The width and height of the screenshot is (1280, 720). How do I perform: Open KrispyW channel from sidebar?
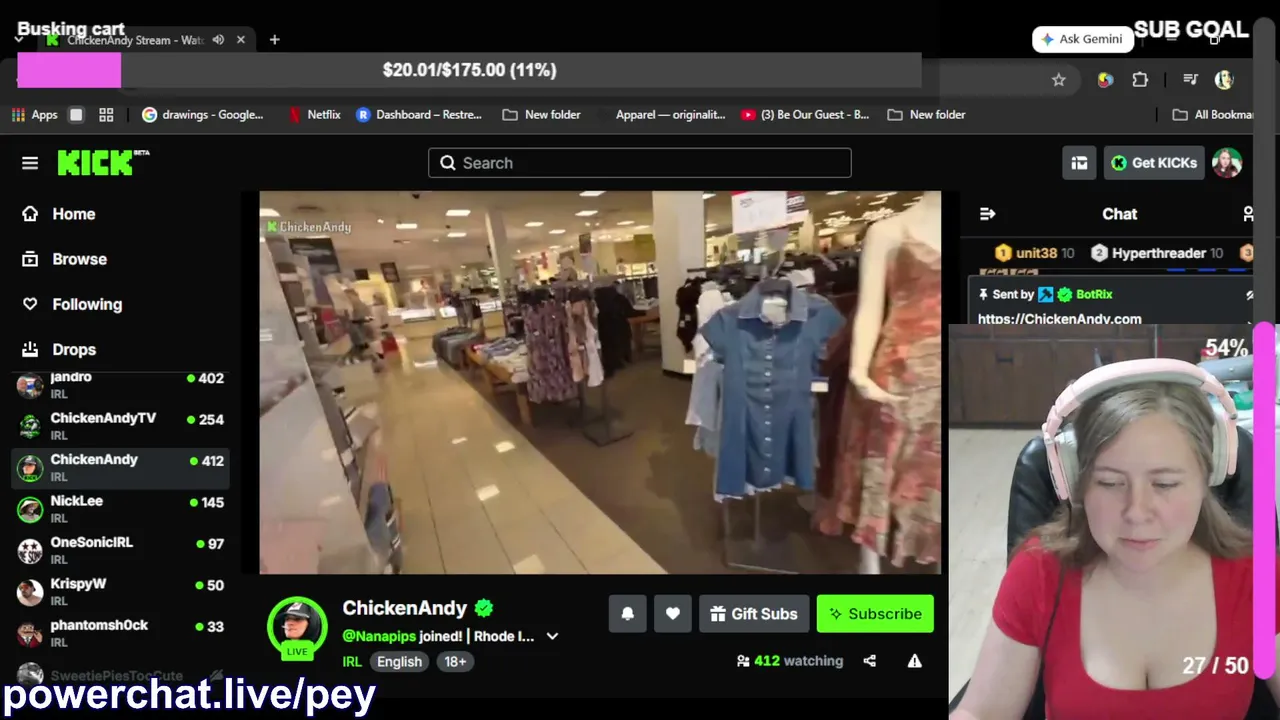click(120, 591)
